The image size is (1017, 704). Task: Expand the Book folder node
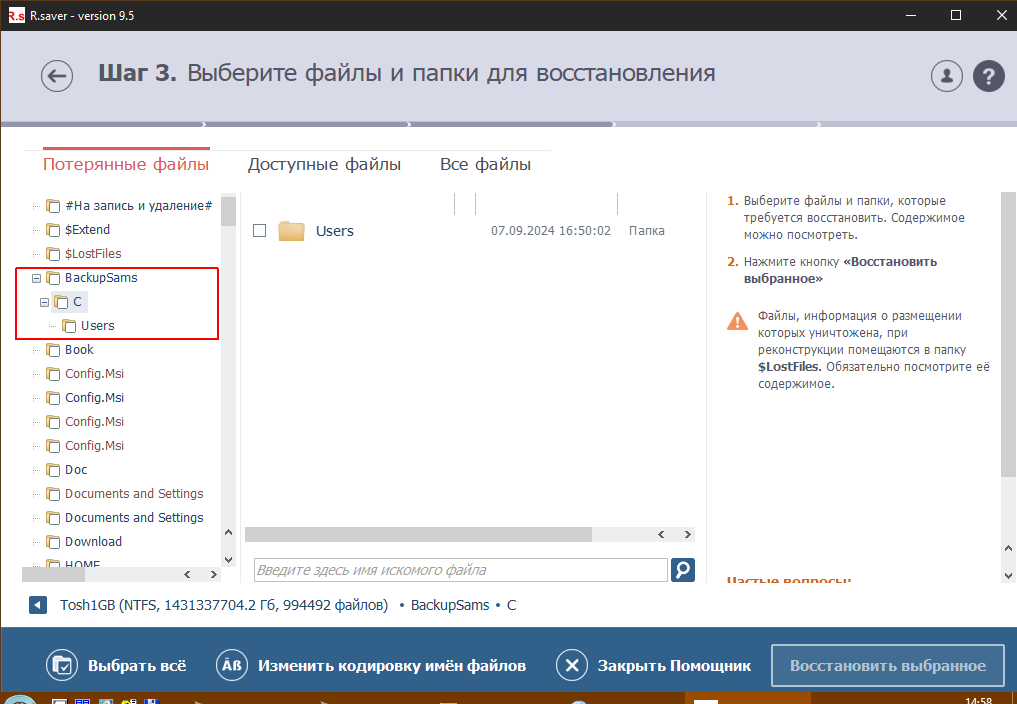click(x=37, y=350)
